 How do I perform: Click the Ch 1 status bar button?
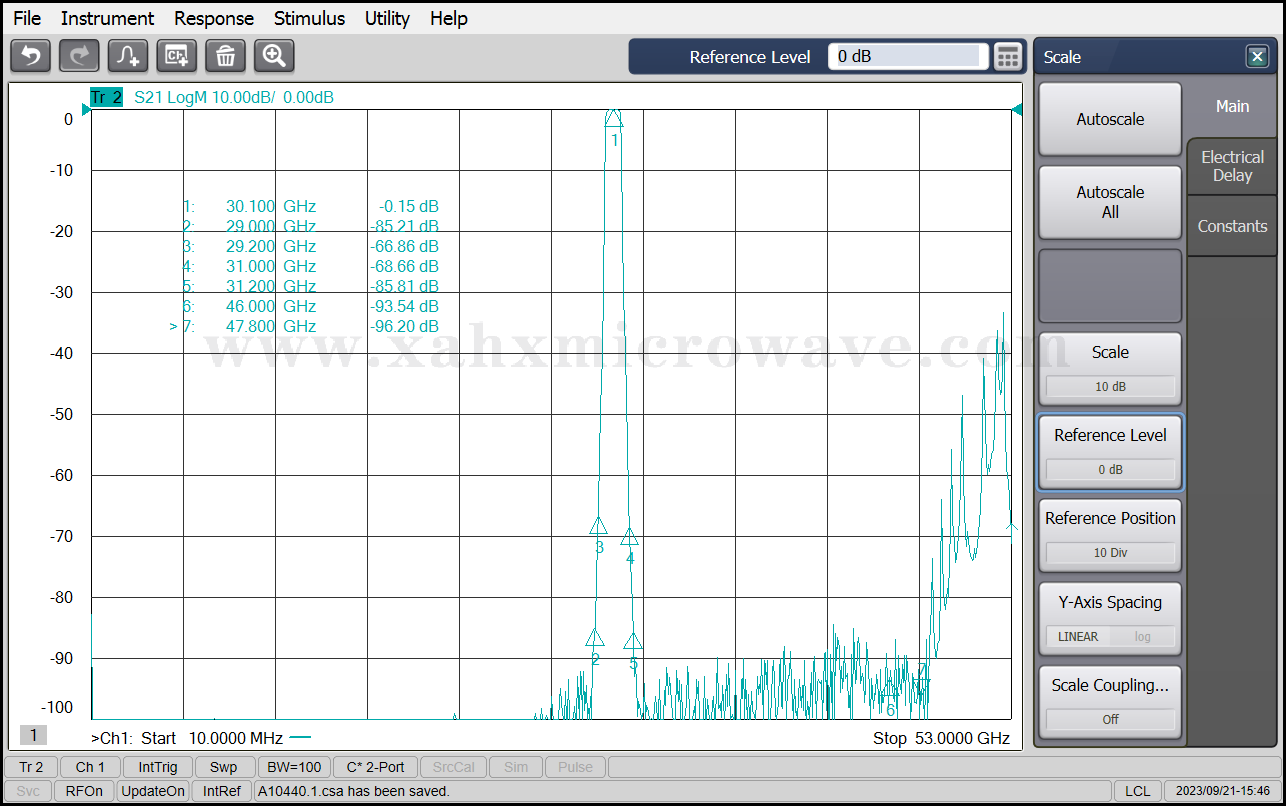tap(90, 767)
